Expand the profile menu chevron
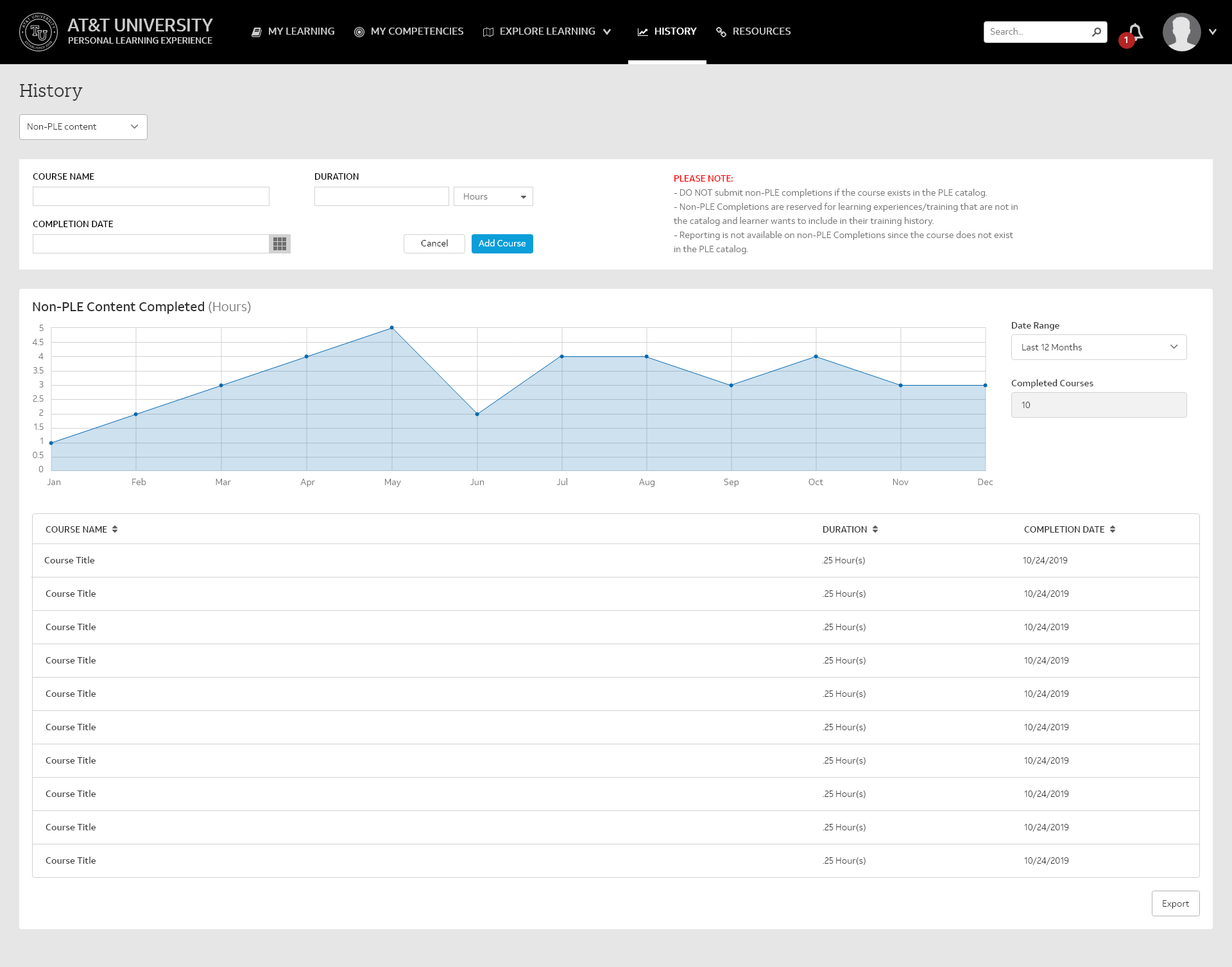Viewport: 1232px width, 967px height. tap(1213, 32)
